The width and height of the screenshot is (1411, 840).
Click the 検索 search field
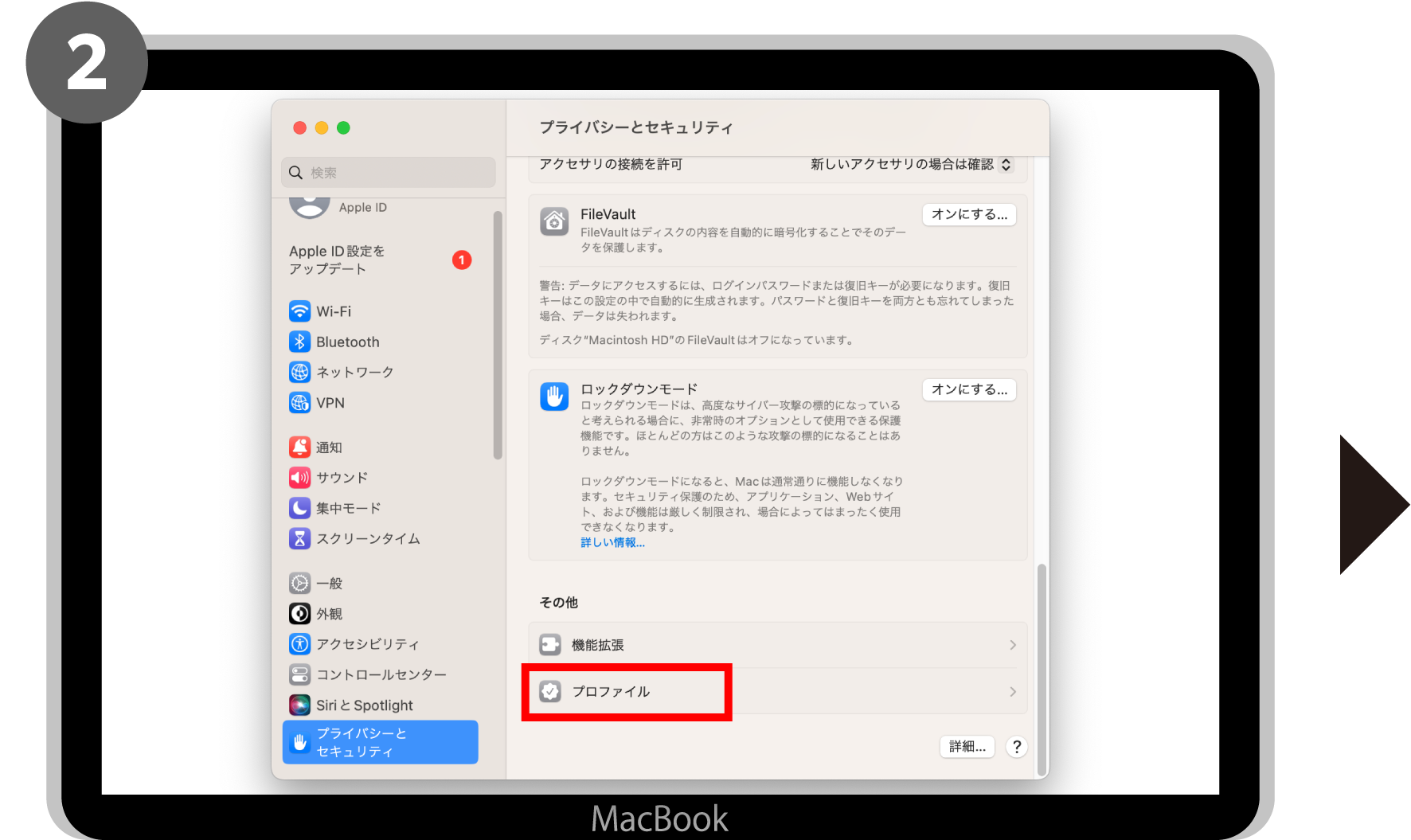point(389,173)
